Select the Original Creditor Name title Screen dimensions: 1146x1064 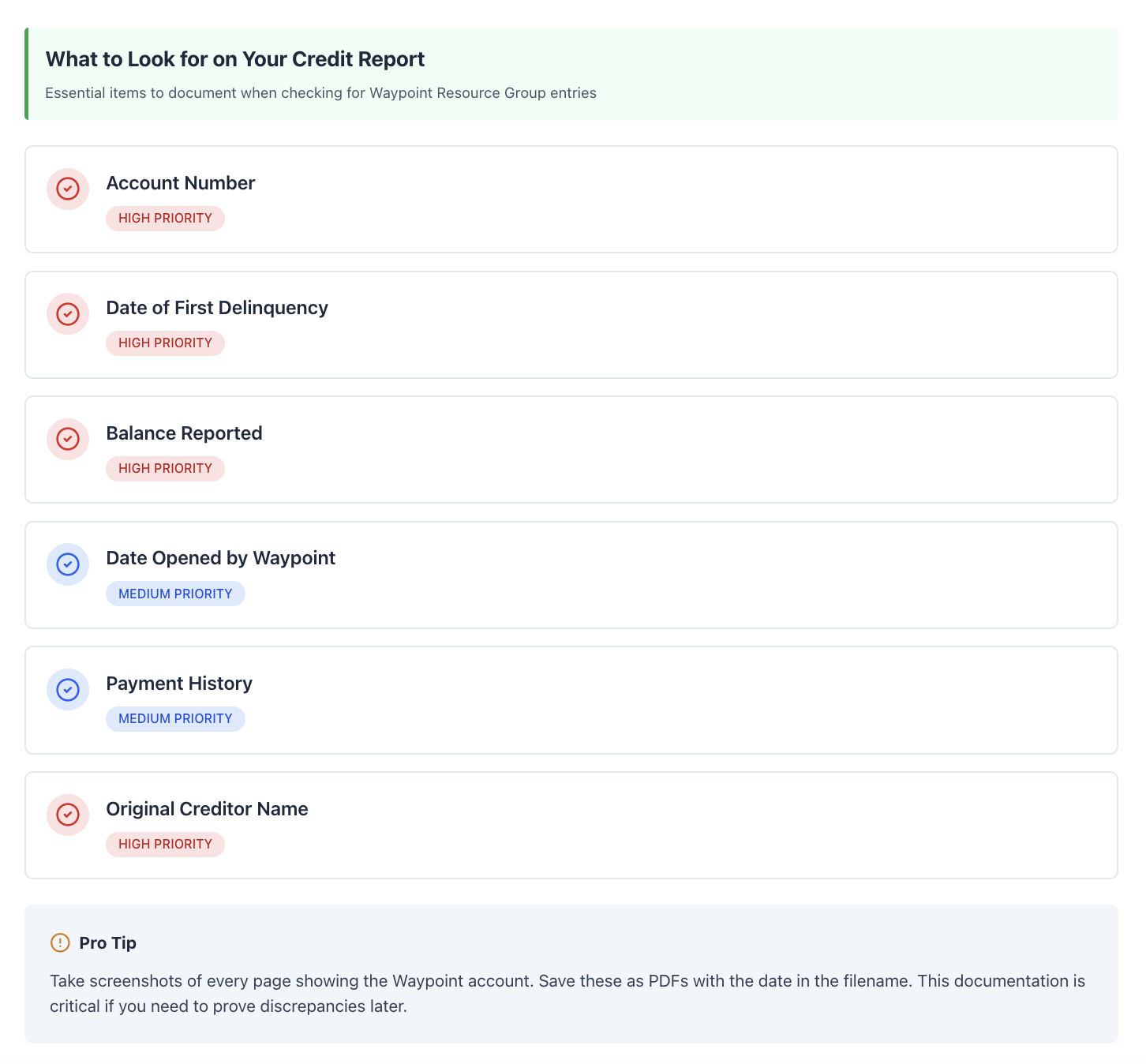(207, 809)
